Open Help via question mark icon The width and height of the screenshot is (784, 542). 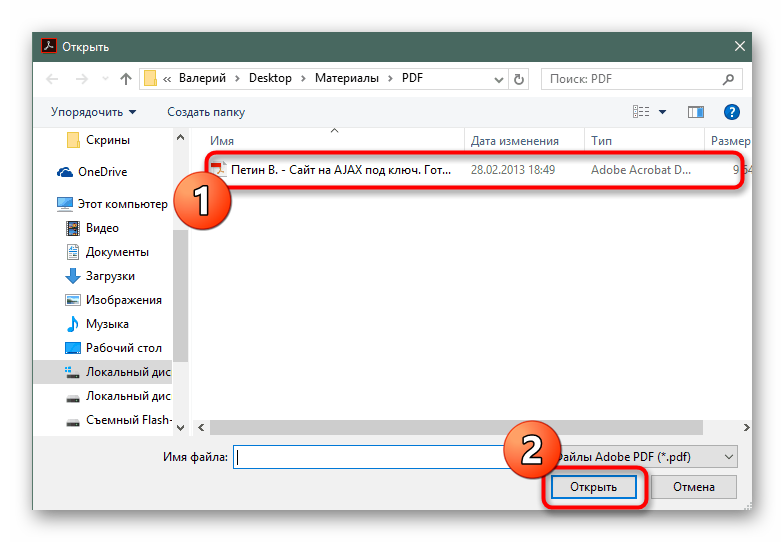732,112
